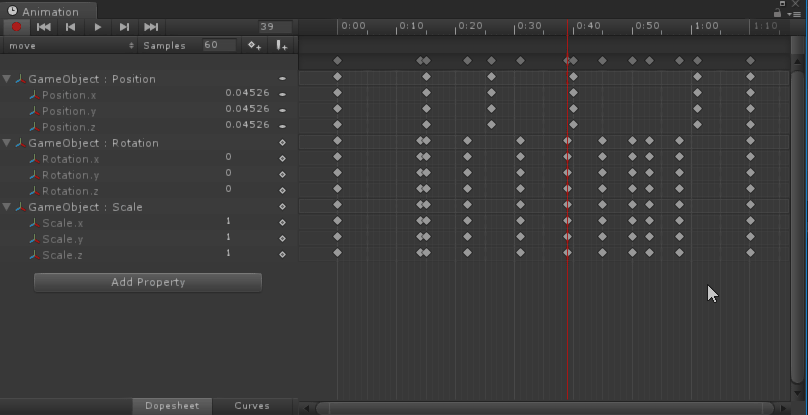This screenshot has width=808, height=415.
Task: Click keyframe diamond icon for GameObject : Rotation
Action: 282,143
